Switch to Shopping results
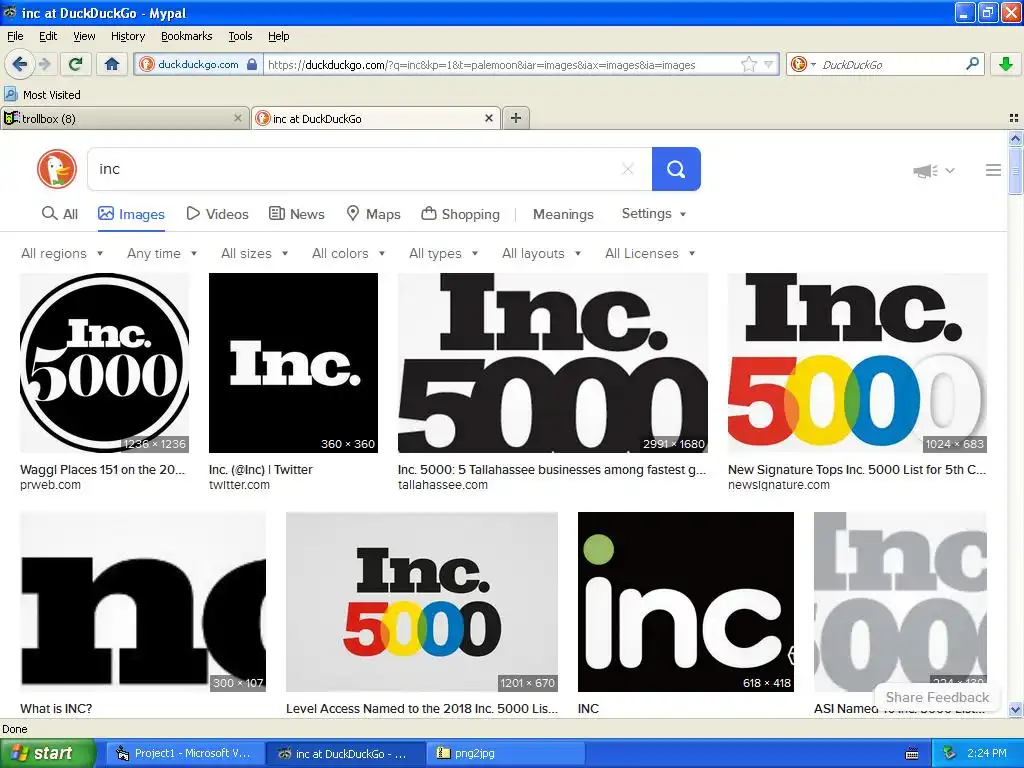This screenshot has width=1024, height=768. [460, 214]
